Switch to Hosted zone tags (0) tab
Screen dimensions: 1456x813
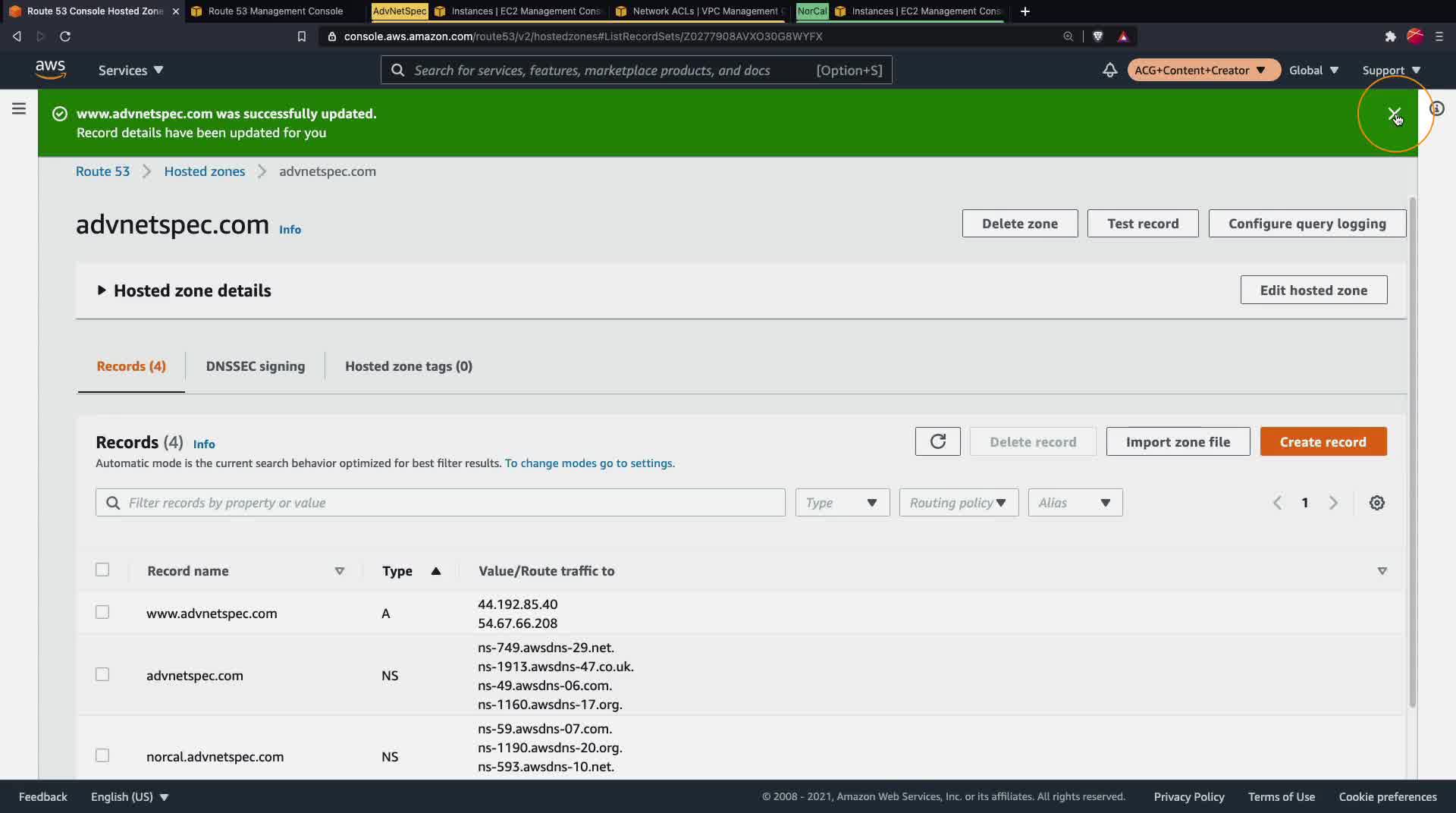(409, 366)
